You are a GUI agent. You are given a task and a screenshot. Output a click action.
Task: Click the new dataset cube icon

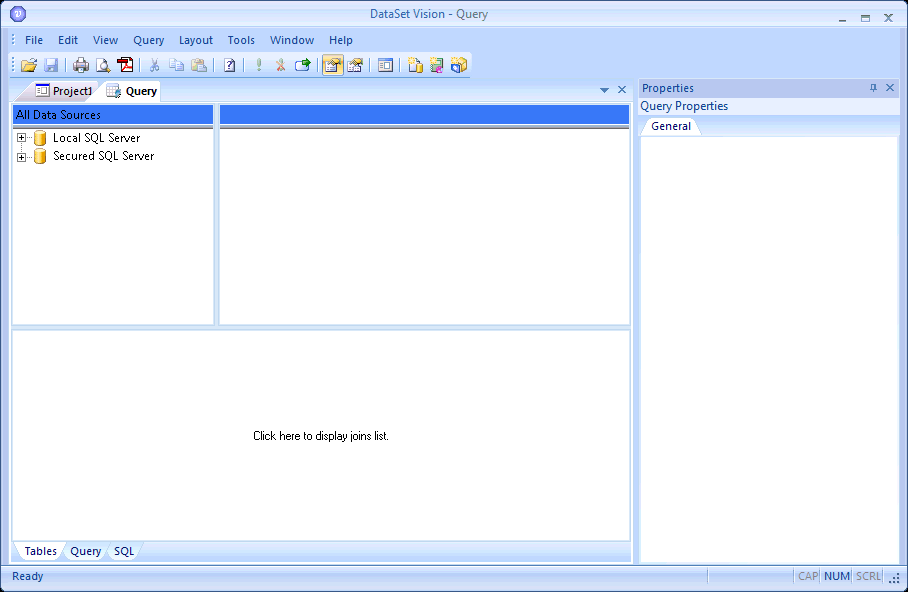[459, 65]
